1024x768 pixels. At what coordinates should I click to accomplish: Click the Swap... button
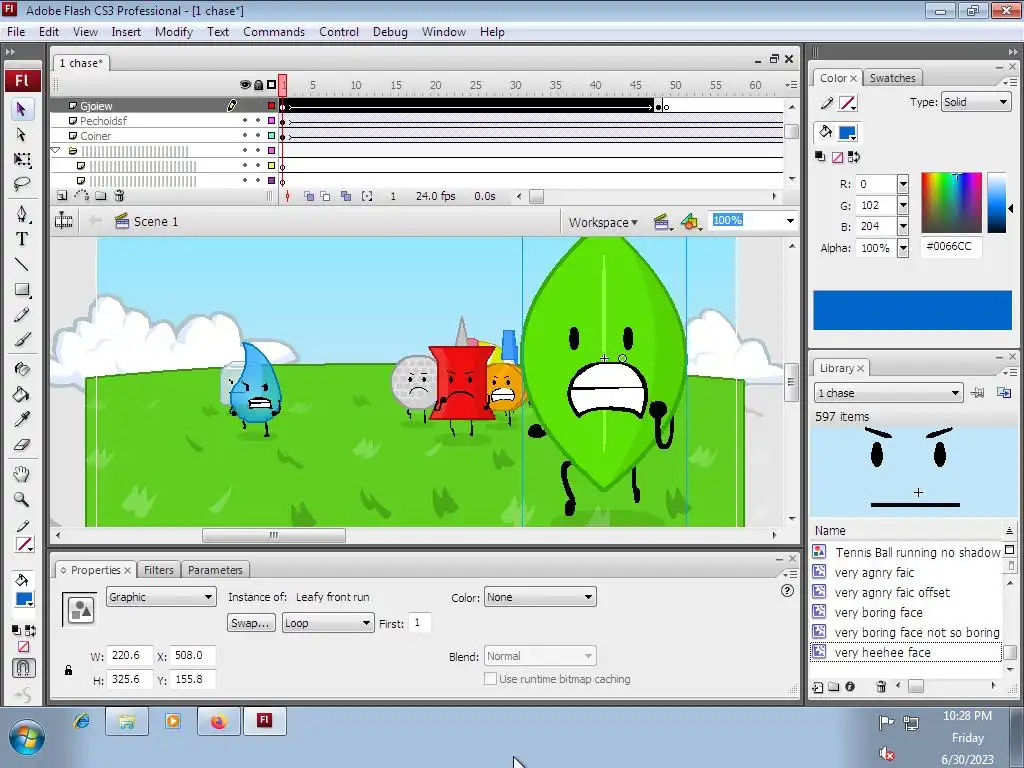pyautogui.click(x=251, y=623)
